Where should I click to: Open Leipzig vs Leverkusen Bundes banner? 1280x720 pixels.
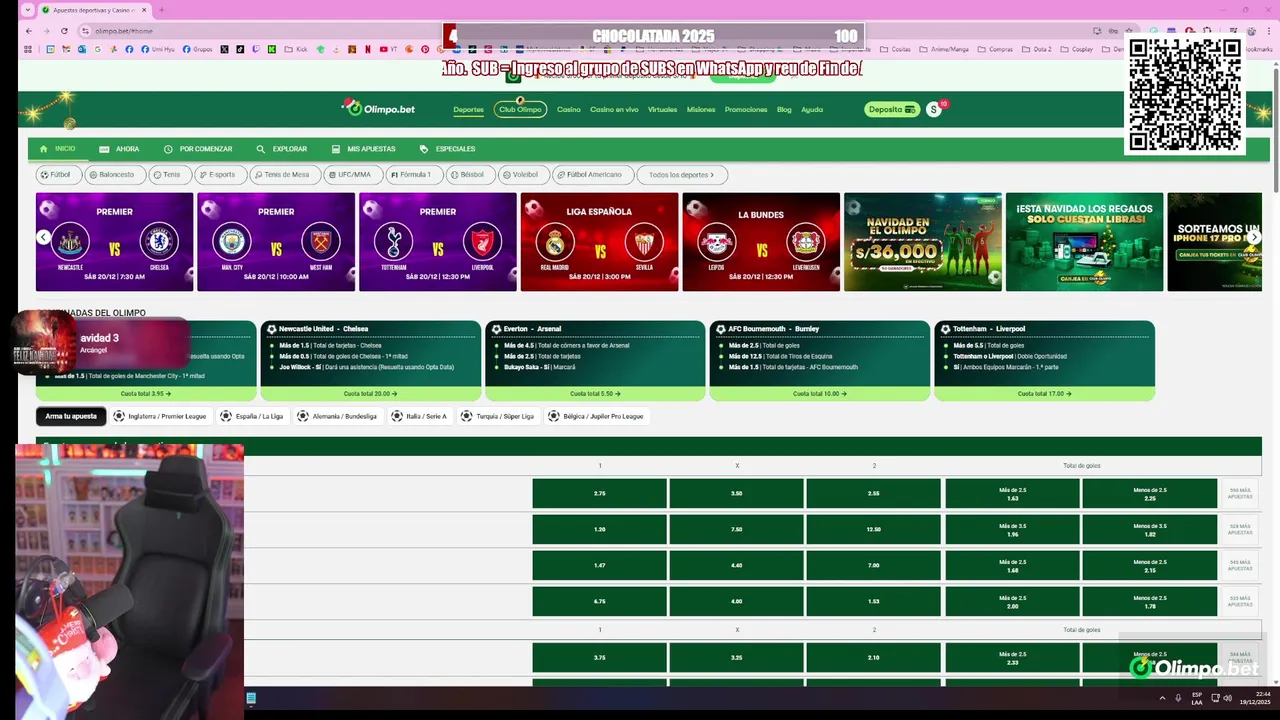[x=761, y=242]
